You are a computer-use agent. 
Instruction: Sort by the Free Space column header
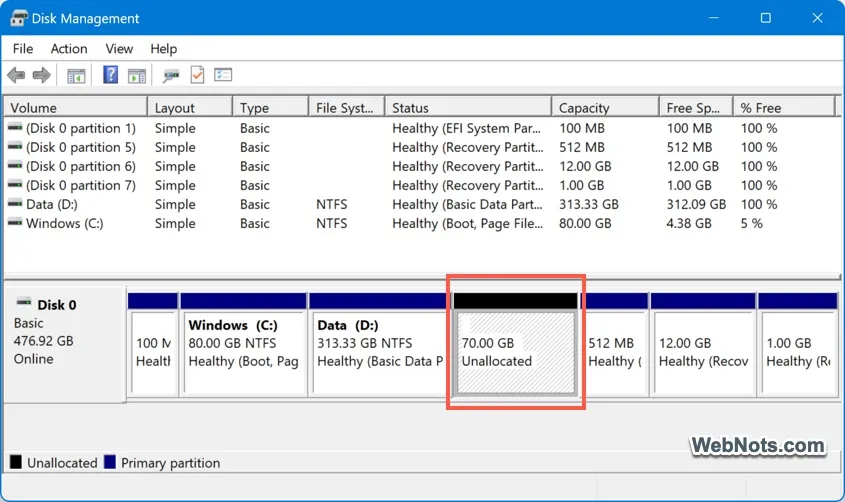click(x=696, y=108)
